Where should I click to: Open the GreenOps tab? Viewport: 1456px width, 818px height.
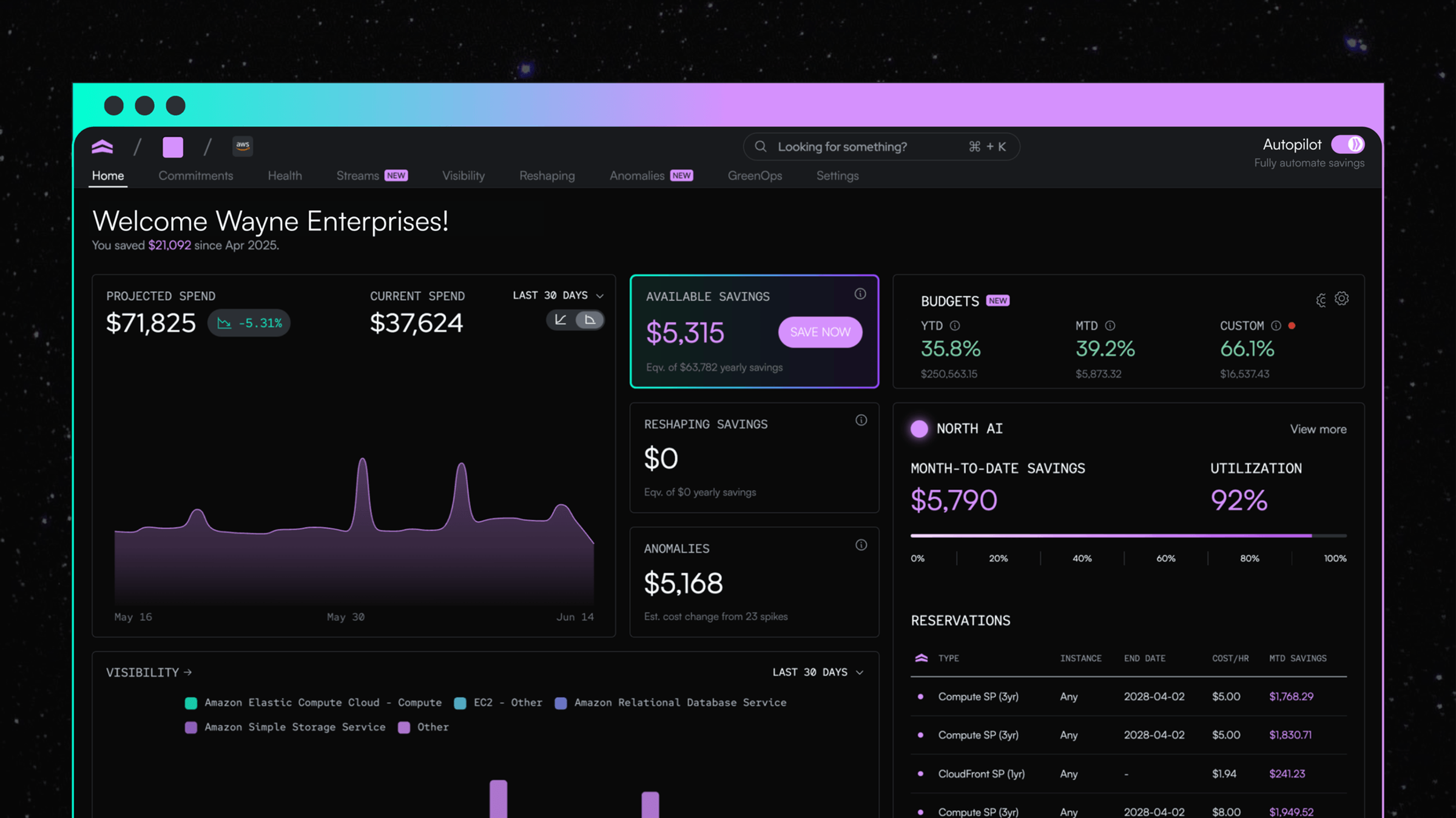[x=755, y=176]
